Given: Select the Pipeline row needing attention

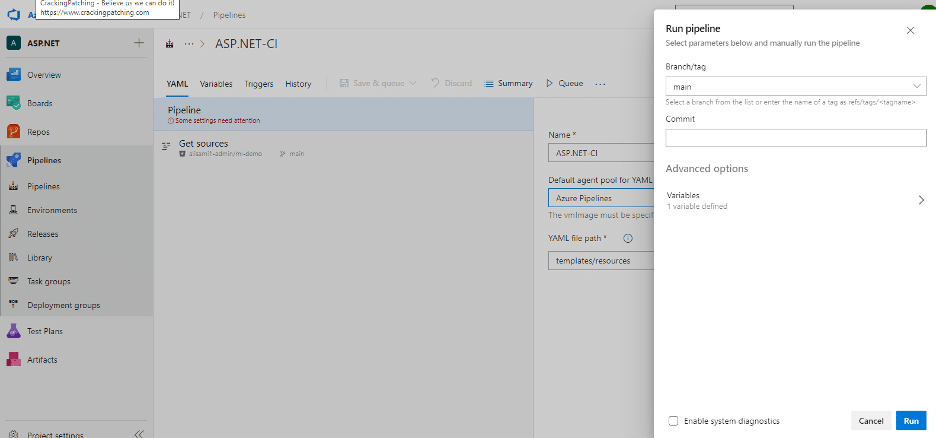Looking at the screenshot, I should click(x=343, y=115).
